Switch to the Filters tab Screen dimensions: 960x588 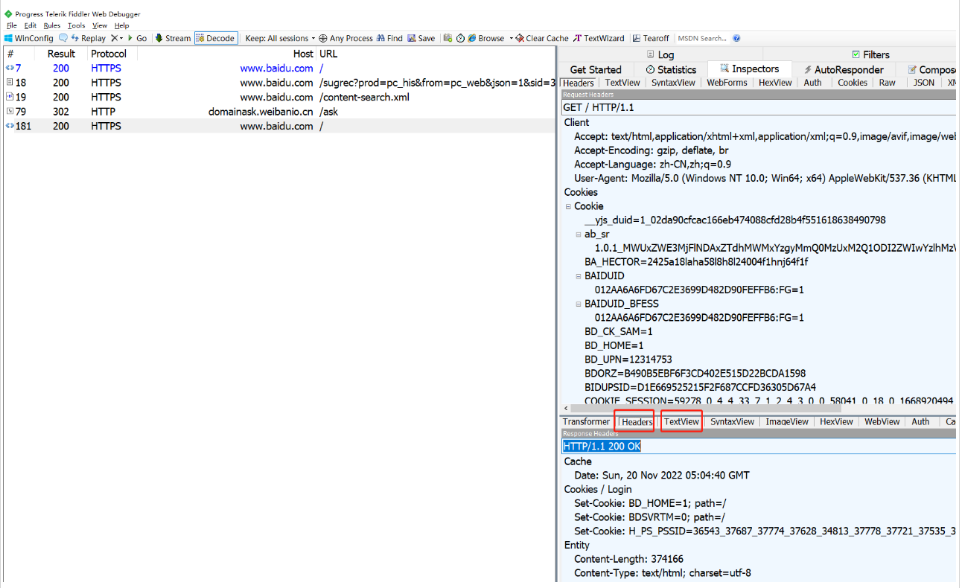[870, 55]
